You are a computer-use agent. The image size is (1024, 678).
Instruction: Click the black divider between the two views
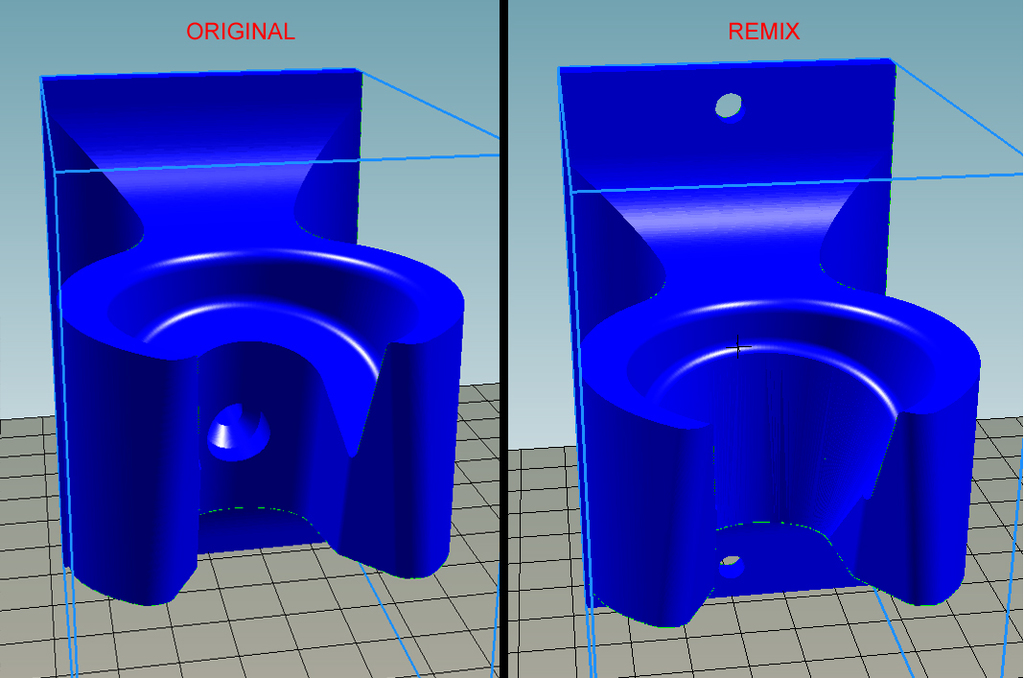[503, 339]
